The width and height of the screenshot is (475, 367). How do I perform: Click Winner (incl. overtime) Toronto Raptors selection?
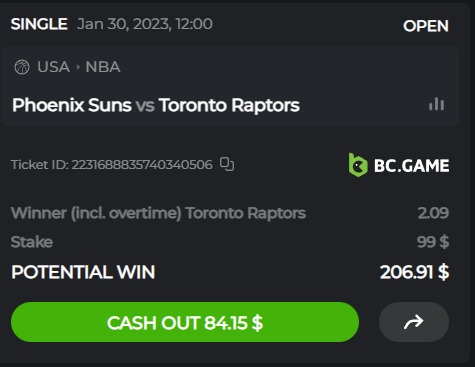[158, 213]
